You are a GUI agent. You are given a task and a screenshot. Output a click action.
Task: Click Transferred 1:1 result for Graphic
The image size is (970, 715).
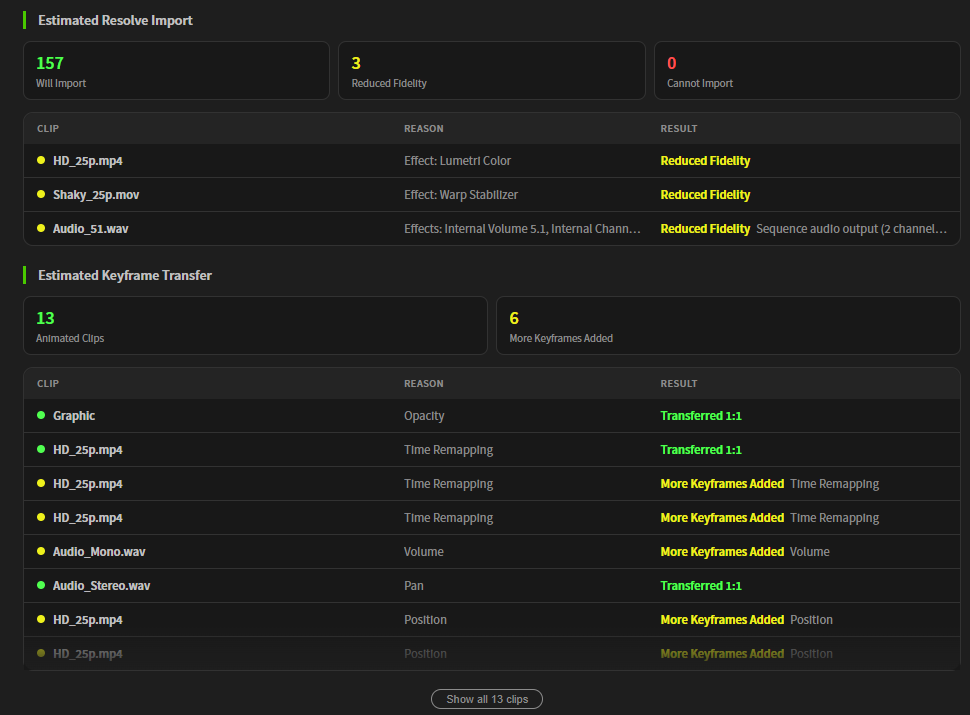pos(701,416)
